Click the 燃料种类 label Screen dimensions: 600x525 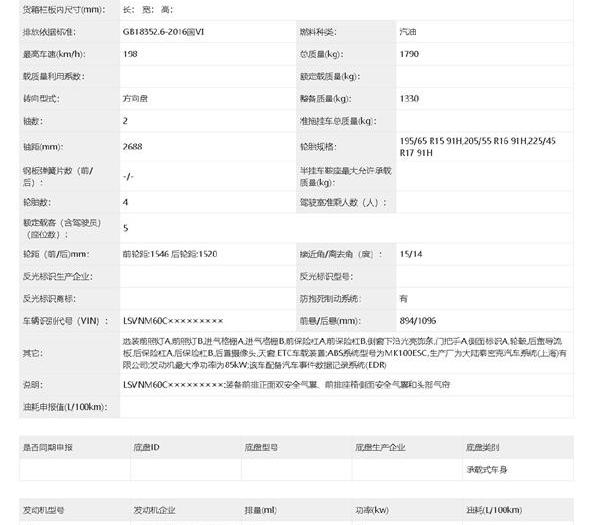pos(318,32)
